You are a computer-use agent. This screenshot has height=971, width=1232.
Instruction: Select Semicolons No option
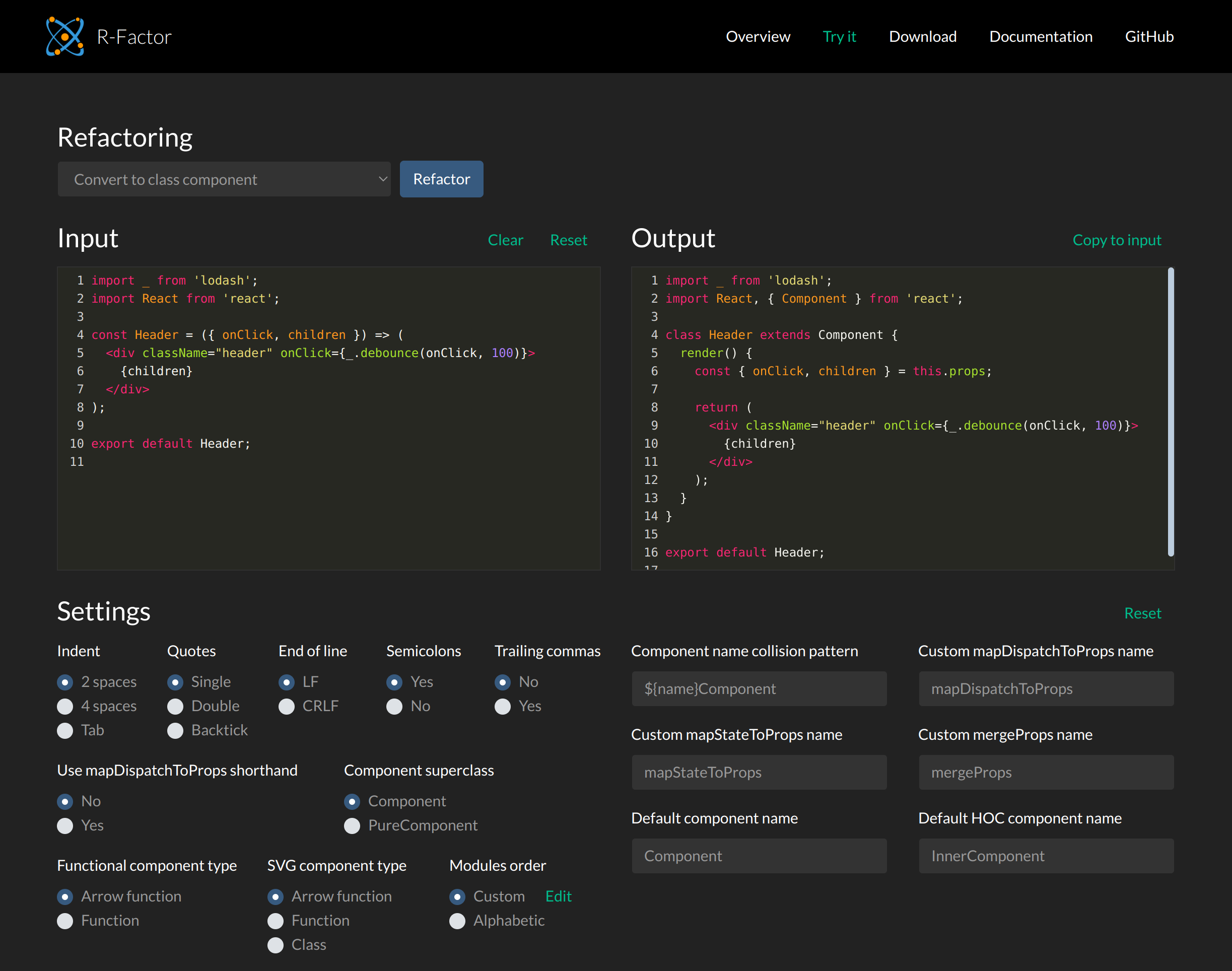tap(394, 706)
